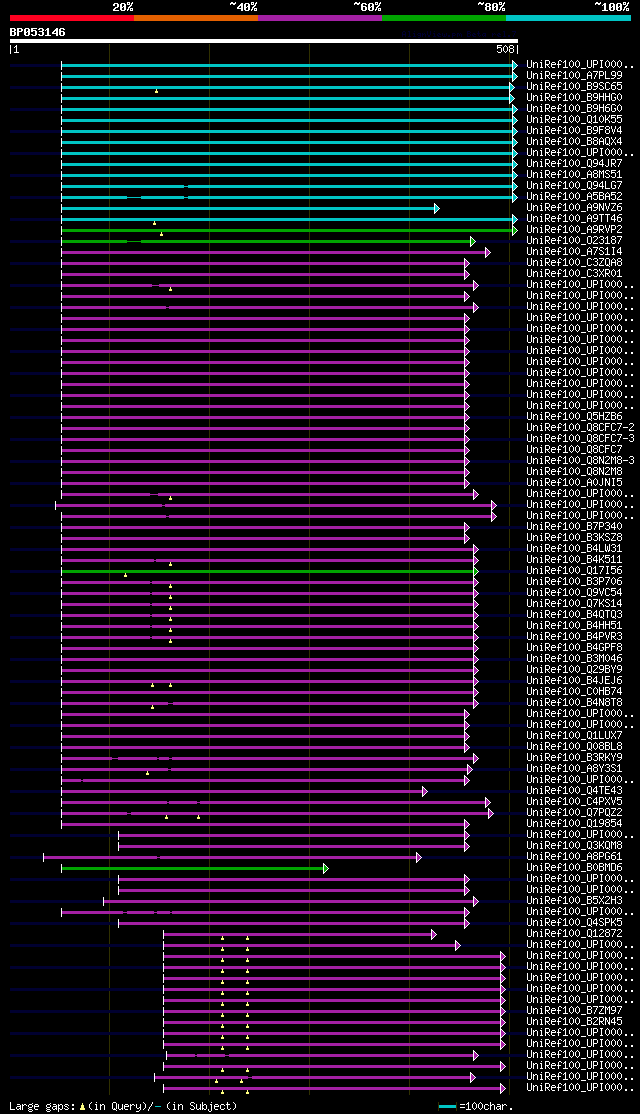
Task: Select the UniRef100_Q3KQM8 label
Action: click(574, 846)
